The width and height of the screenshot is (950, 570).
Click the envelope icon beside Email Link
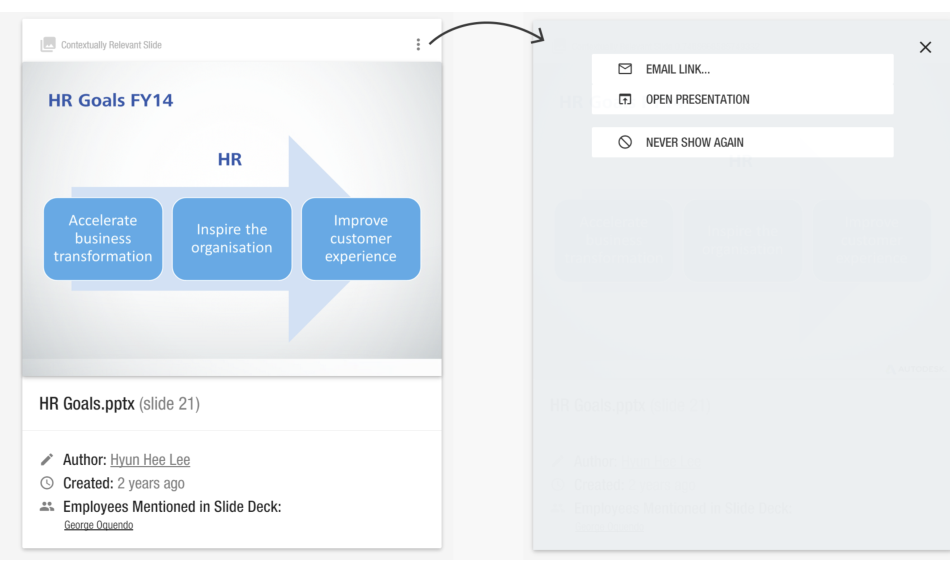pos(625,69)
